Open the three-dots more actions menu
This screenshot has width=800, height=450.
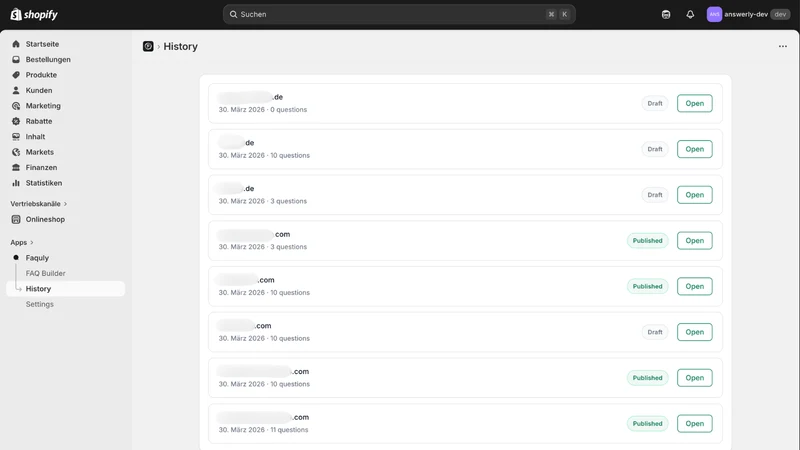[x=783, y=46]
